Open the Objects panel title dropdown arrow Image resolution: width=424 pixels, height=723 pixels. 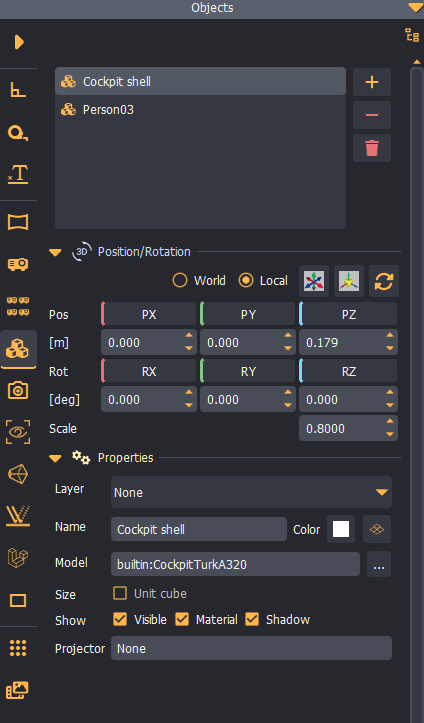point(414,7)
